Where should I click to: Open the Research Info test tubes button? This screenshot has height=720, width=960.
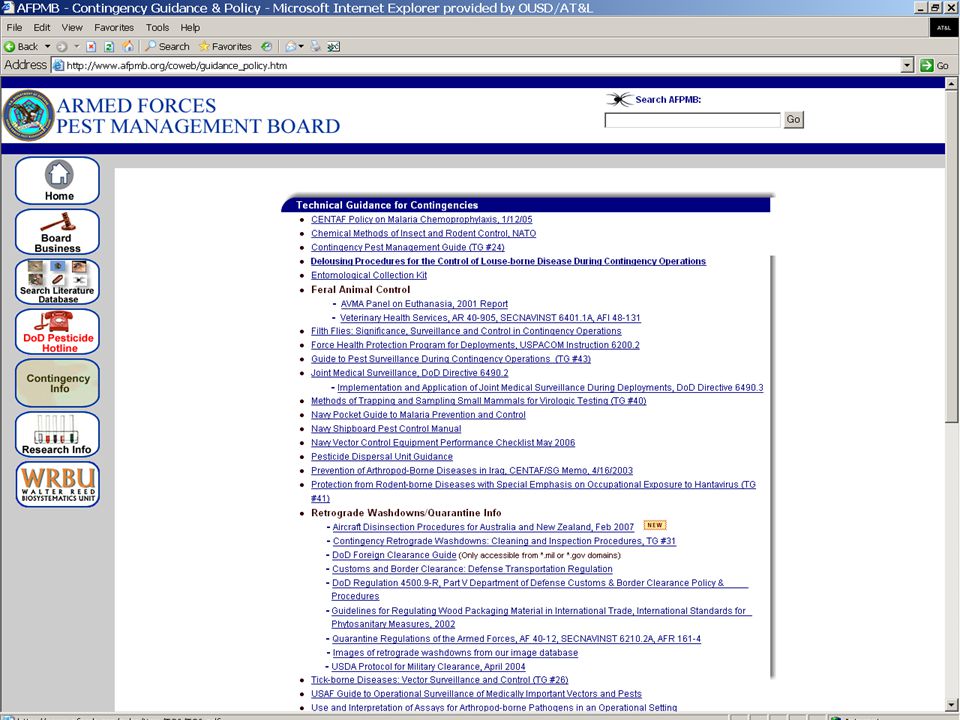(58, 434)
